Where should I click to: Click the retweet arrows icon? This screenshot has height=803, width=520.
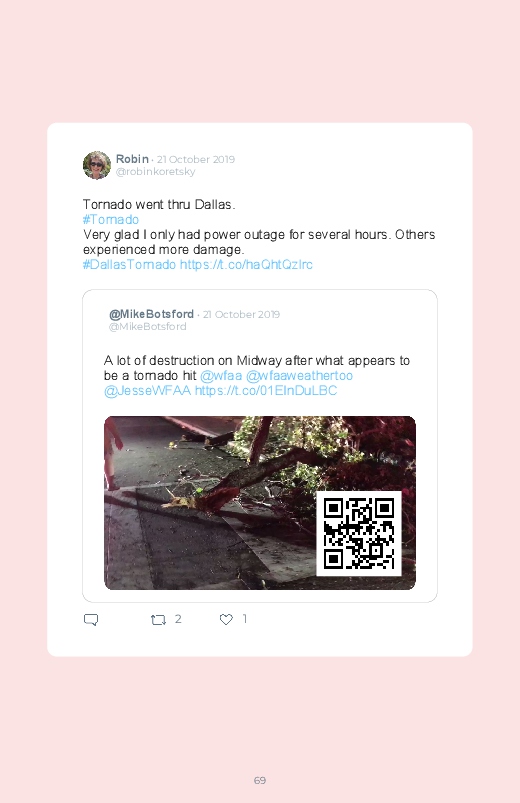158,620
